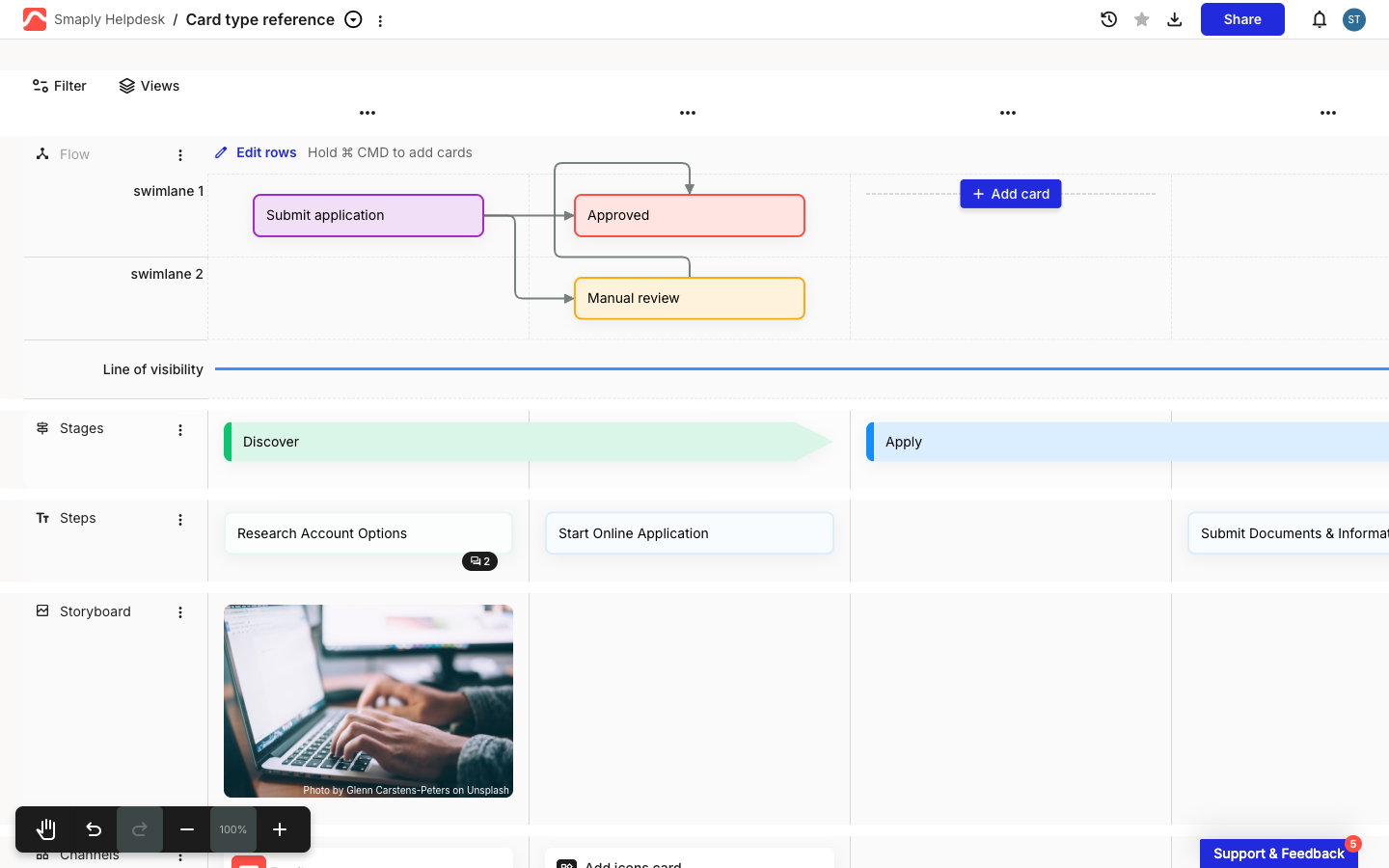This screenshot has height=868, width=1389.
Task: Open the comments badge on Research Account Options
Action: coord(479,561)
